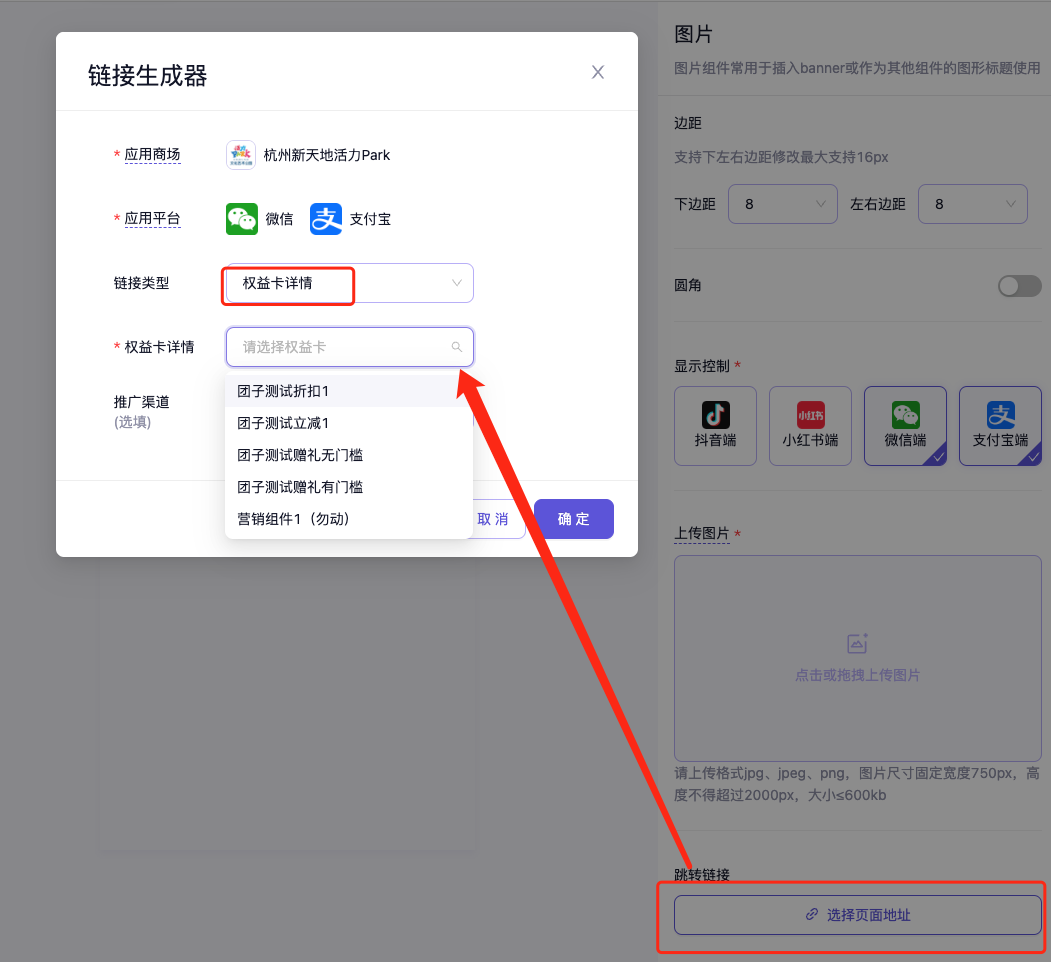
Task: Uncheck the 支付宝端 display option
Action: (1000, 426)
